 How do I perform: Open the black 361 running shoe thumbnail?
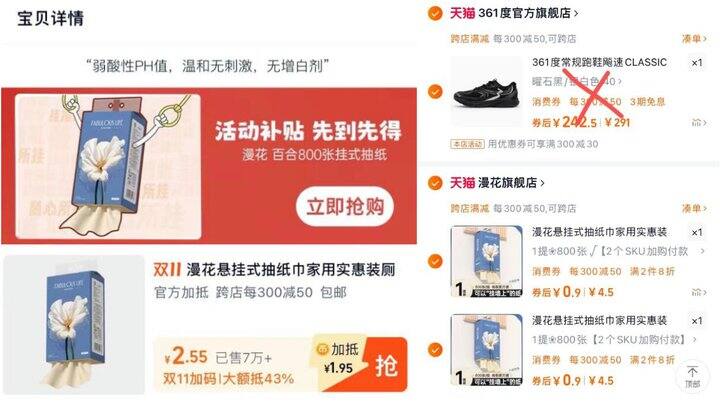[487, 92]
